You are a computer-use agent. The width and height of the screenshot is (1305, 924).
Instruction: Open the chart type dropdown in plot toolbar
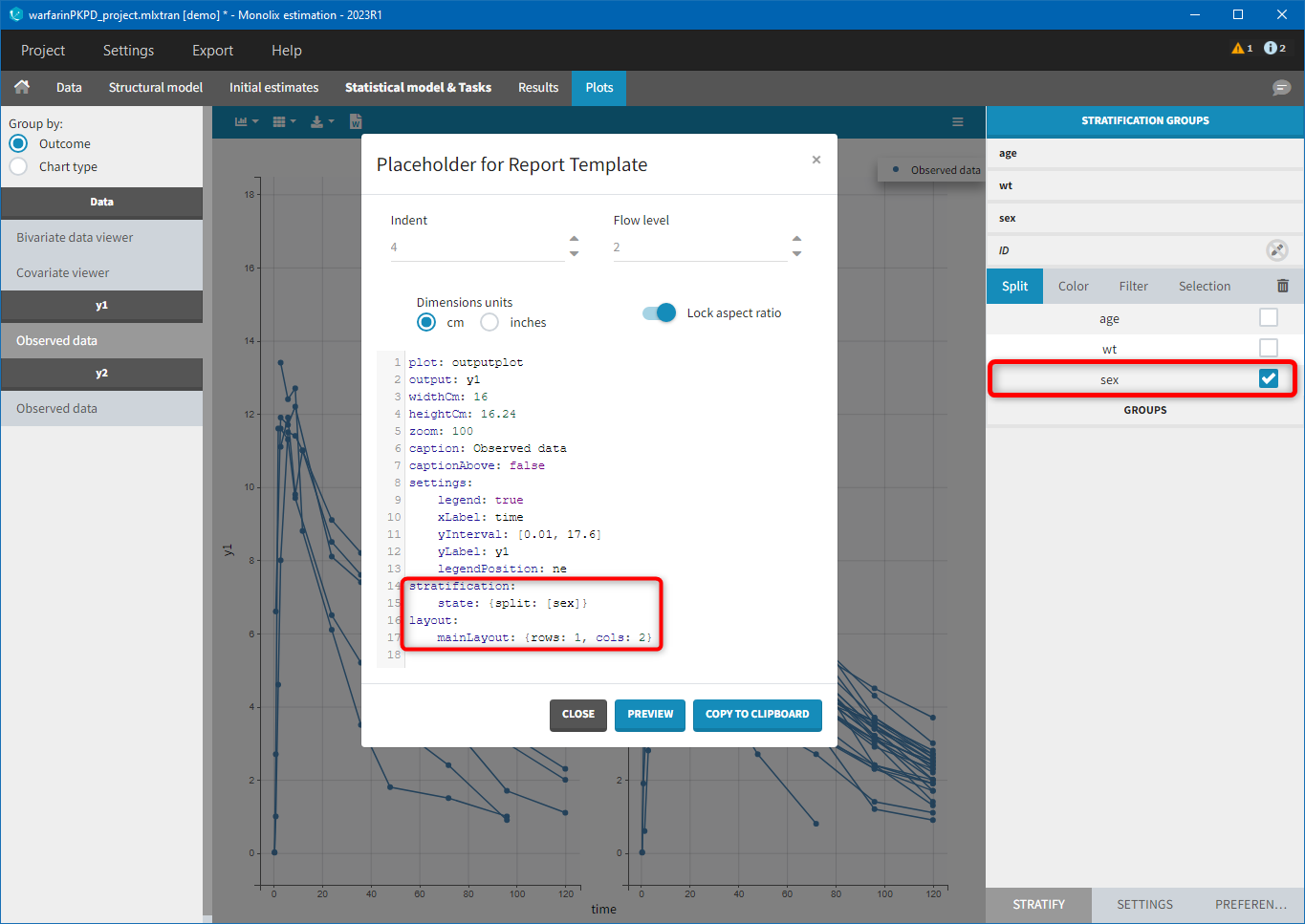247,122
